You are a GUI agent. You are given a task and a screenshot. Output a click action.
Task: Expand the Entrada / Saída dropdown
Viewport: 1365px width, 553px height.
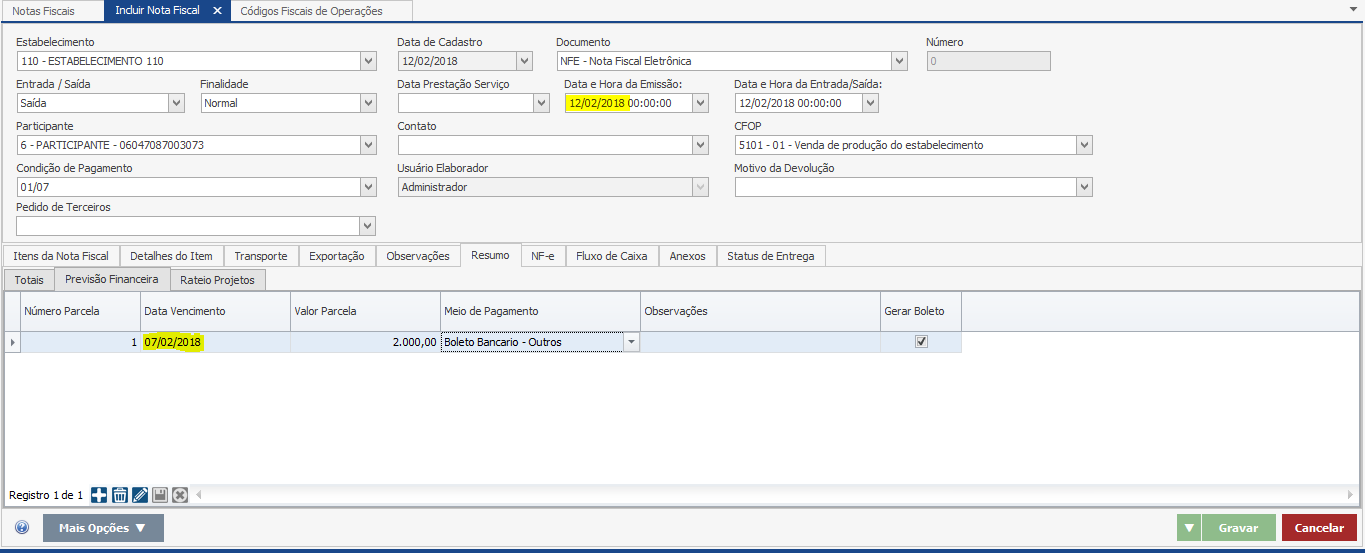(176, 103)
